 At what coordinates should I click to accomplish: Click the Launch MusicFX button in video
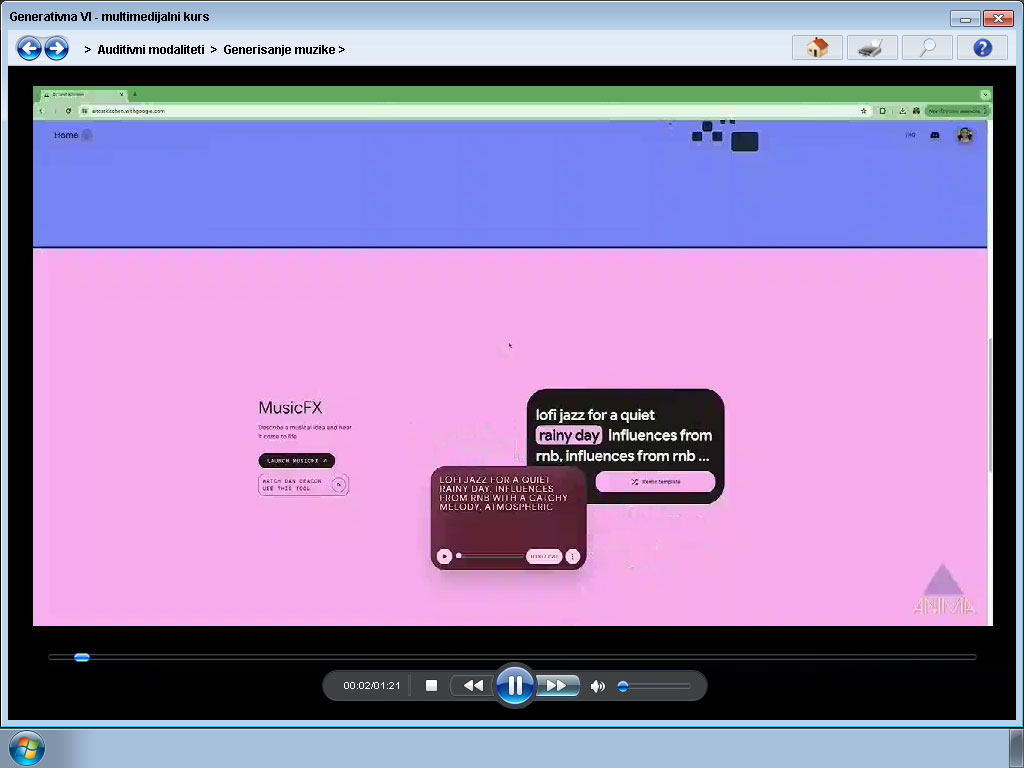(296, 461)
